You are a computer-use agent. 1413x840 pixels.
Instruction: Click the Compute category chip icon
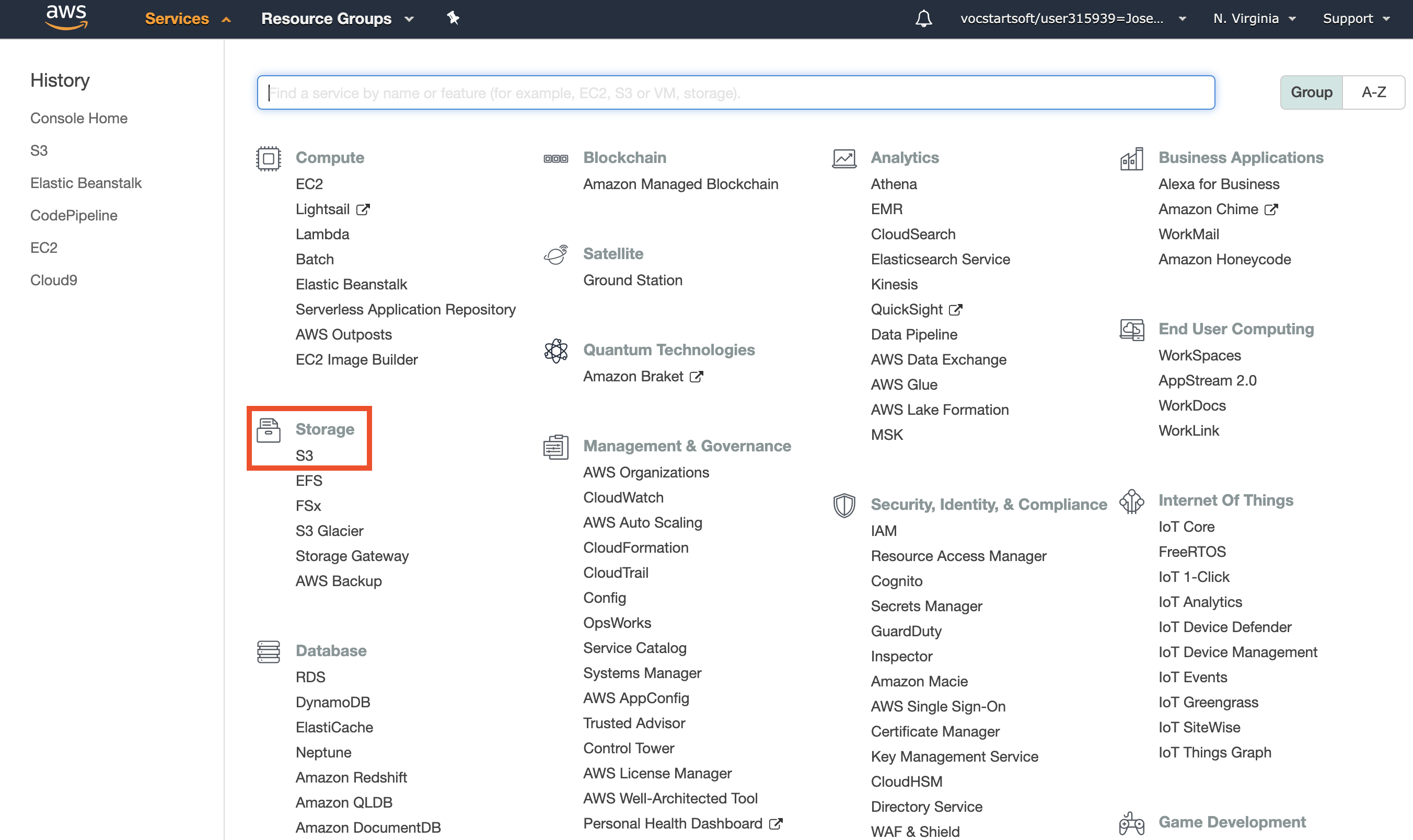(269, 158)
